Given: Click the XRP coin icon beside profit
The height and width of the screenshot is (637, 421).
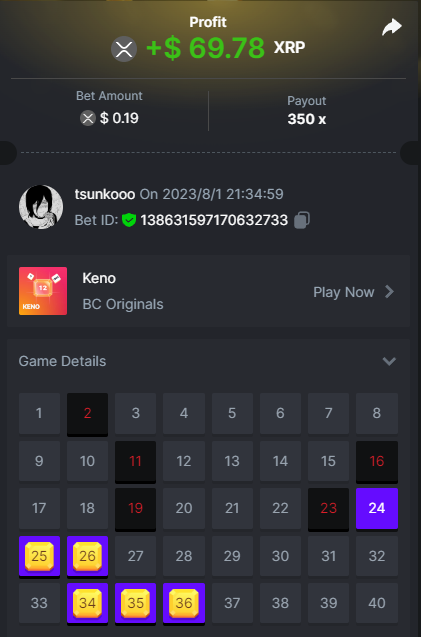Looking at the screenshot, I should tap(124, 49).
